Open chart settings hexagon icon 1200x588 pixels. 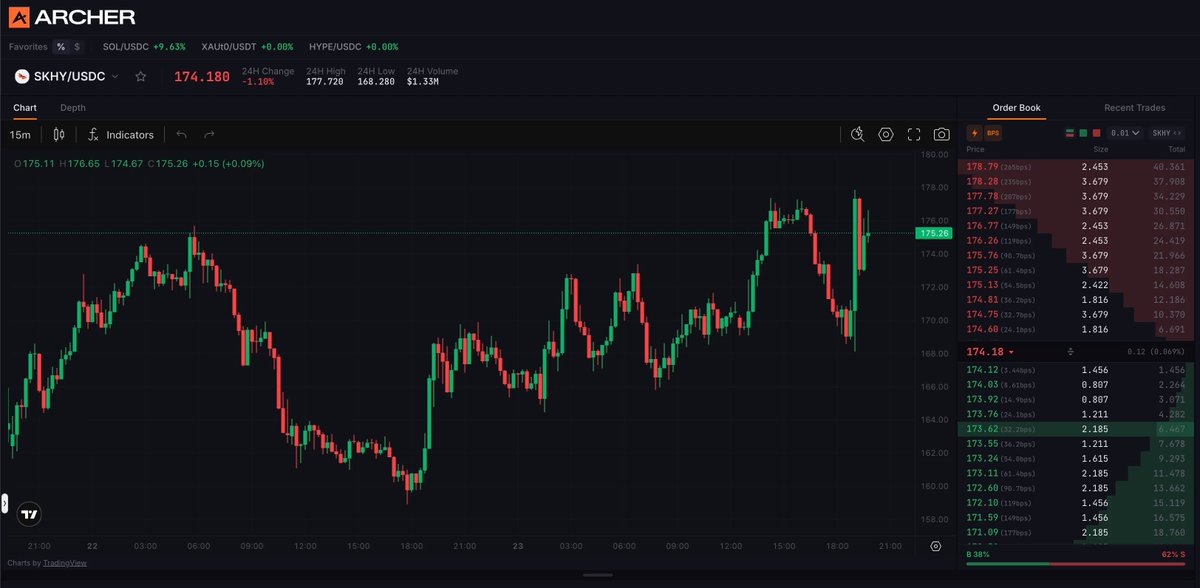point(885,134)
